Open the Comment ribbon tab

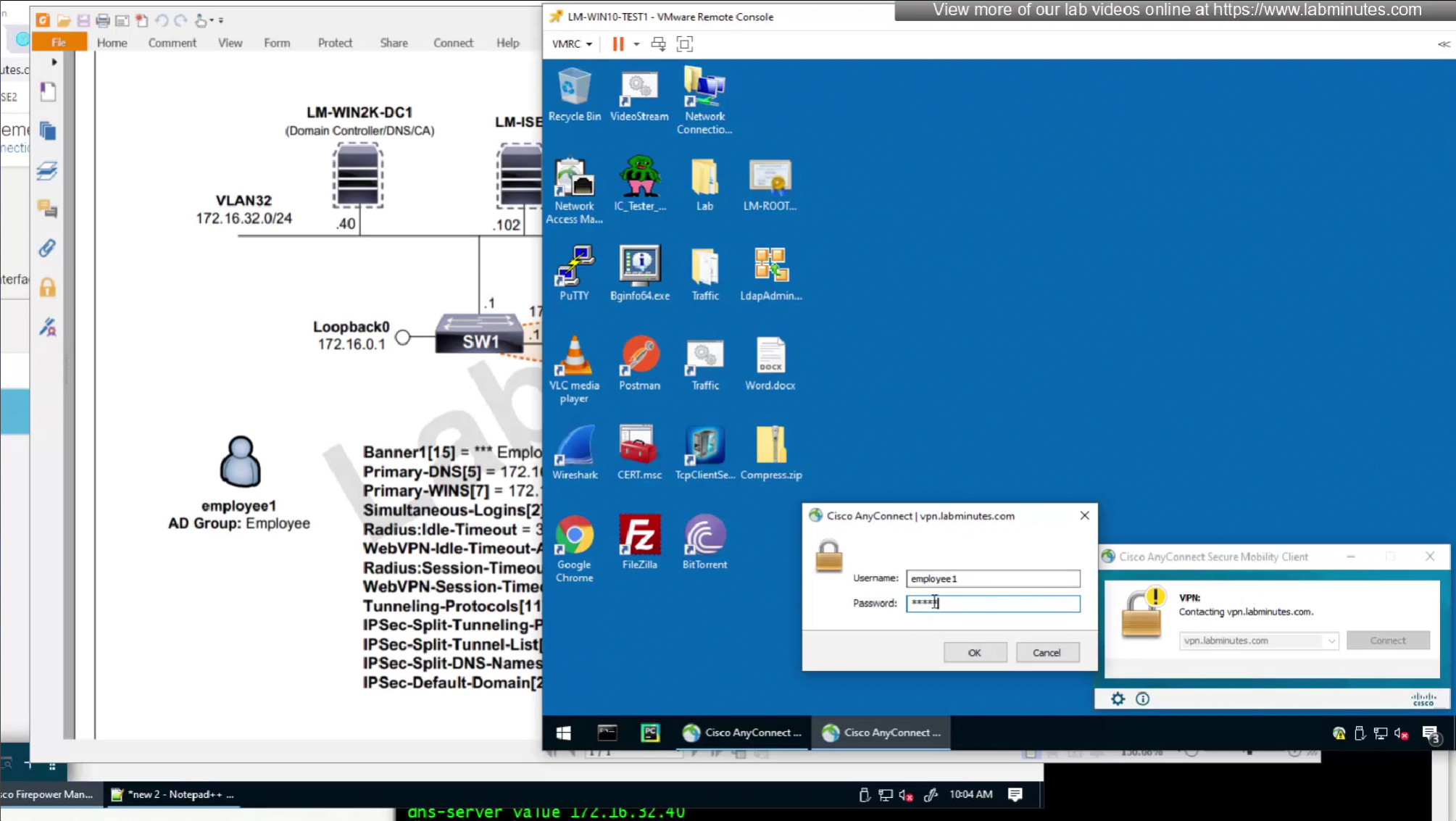point(172,43)
